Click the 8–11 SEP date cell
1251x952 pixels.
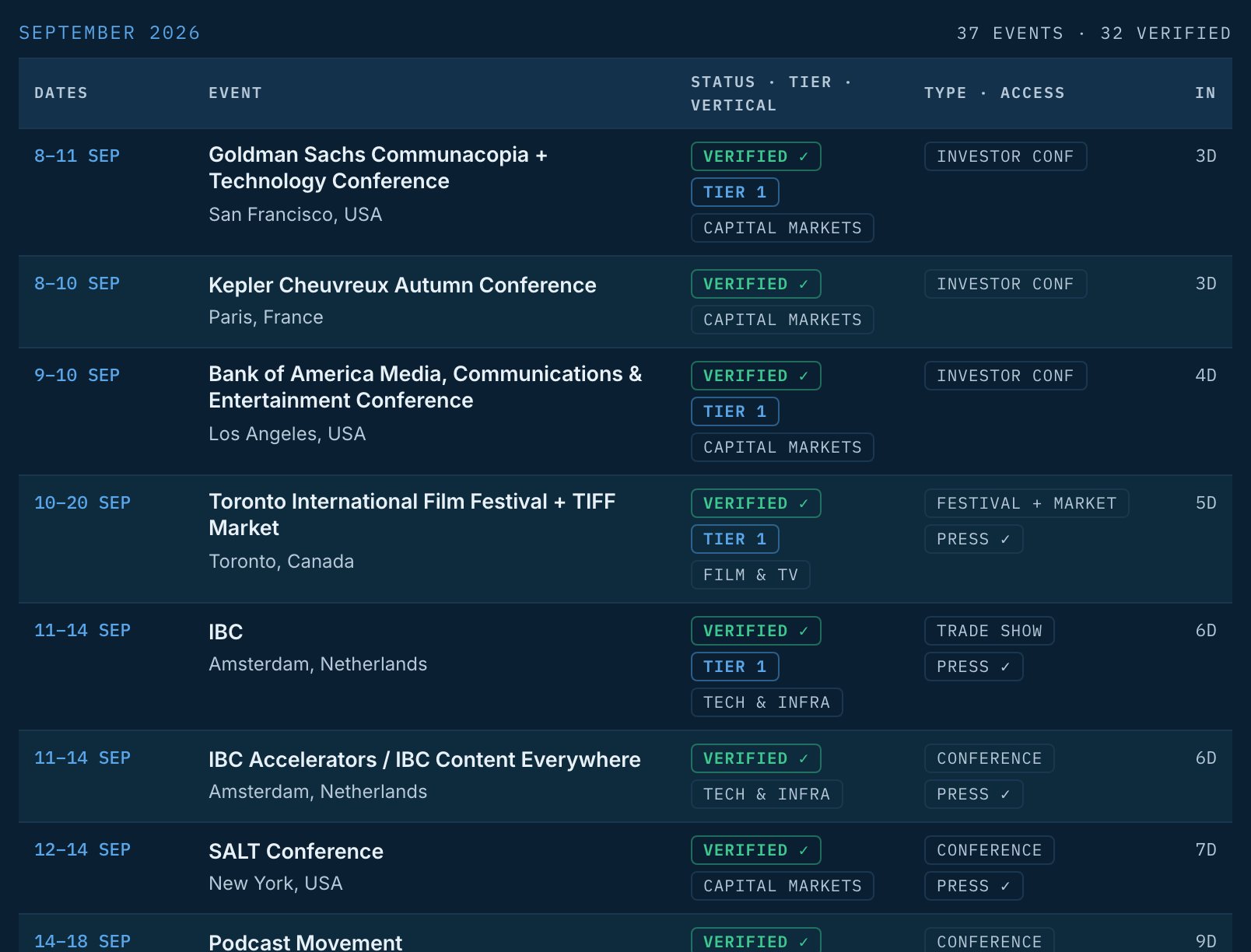[77, 156]
